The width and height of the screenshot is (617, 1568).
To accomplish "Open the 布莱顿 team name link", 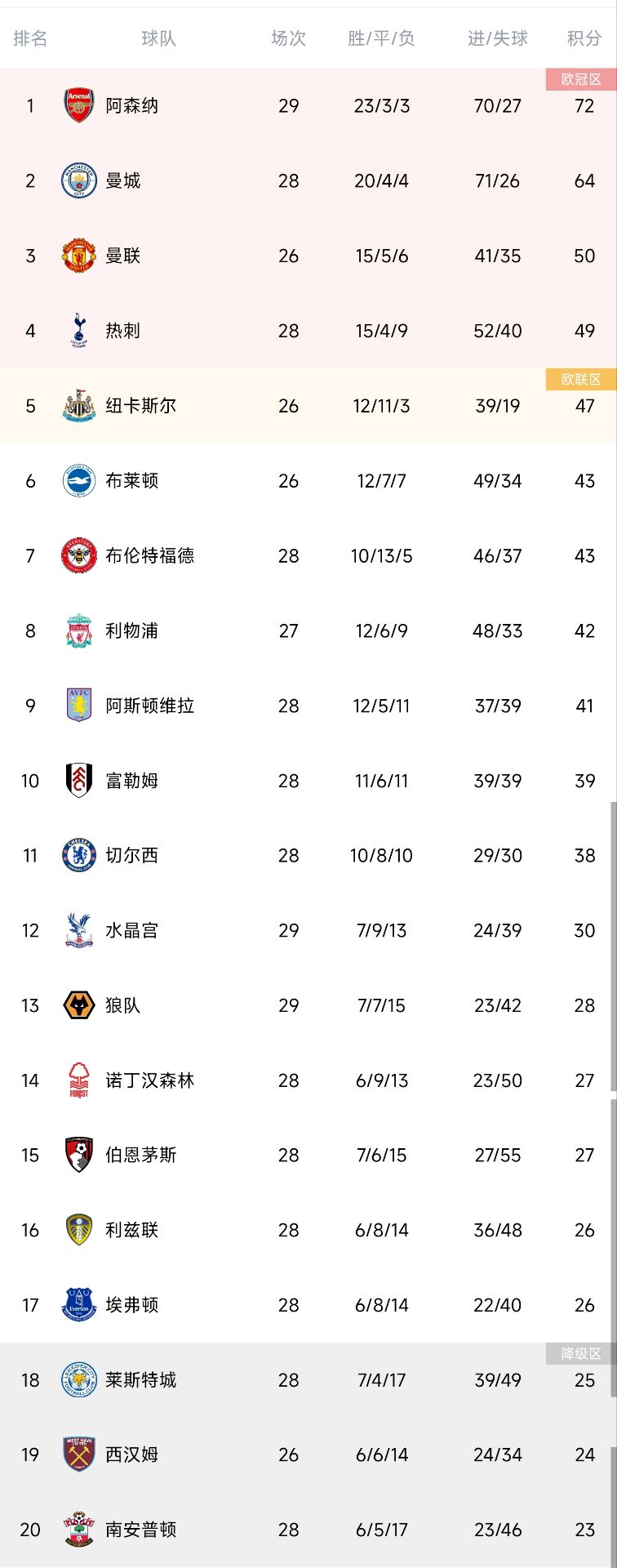I will point(131,481).
